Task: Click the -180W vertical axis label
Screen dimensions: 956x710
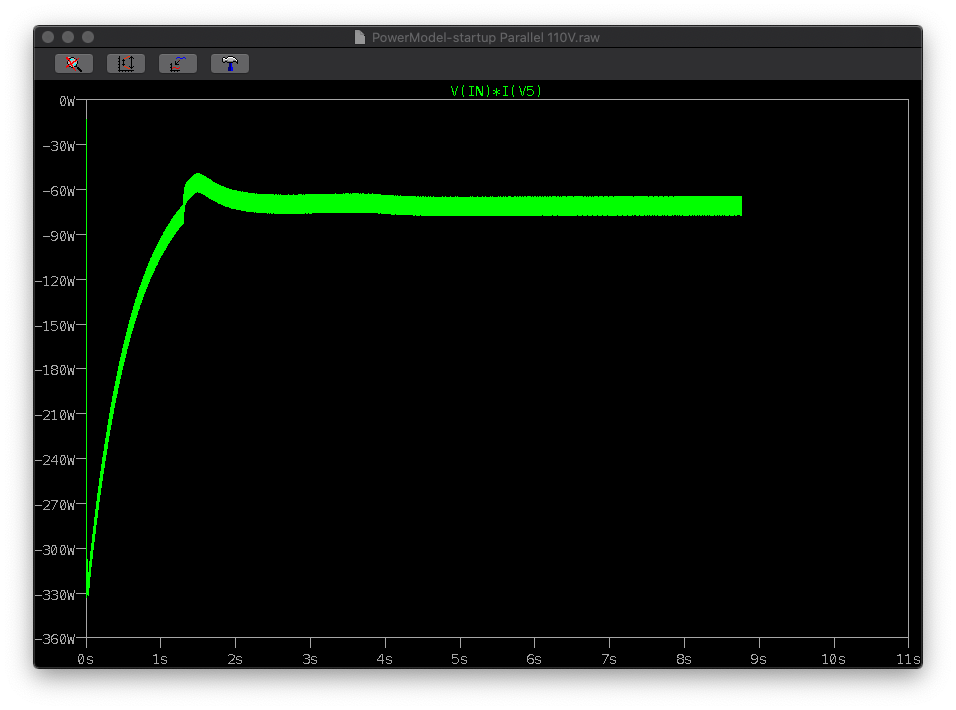Action: point(55,370)
